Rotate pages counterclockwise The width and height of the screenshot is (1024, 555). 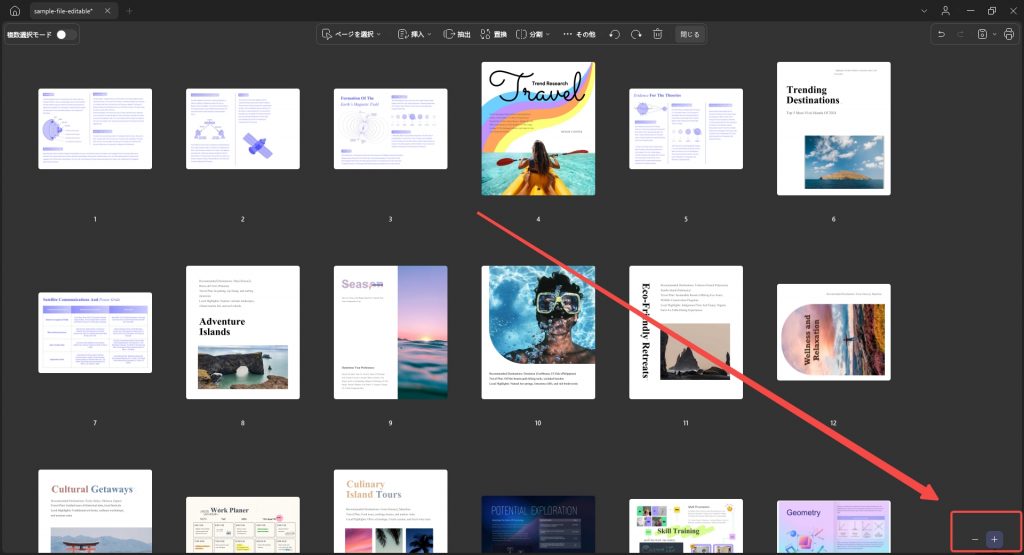tap(615, 35)
